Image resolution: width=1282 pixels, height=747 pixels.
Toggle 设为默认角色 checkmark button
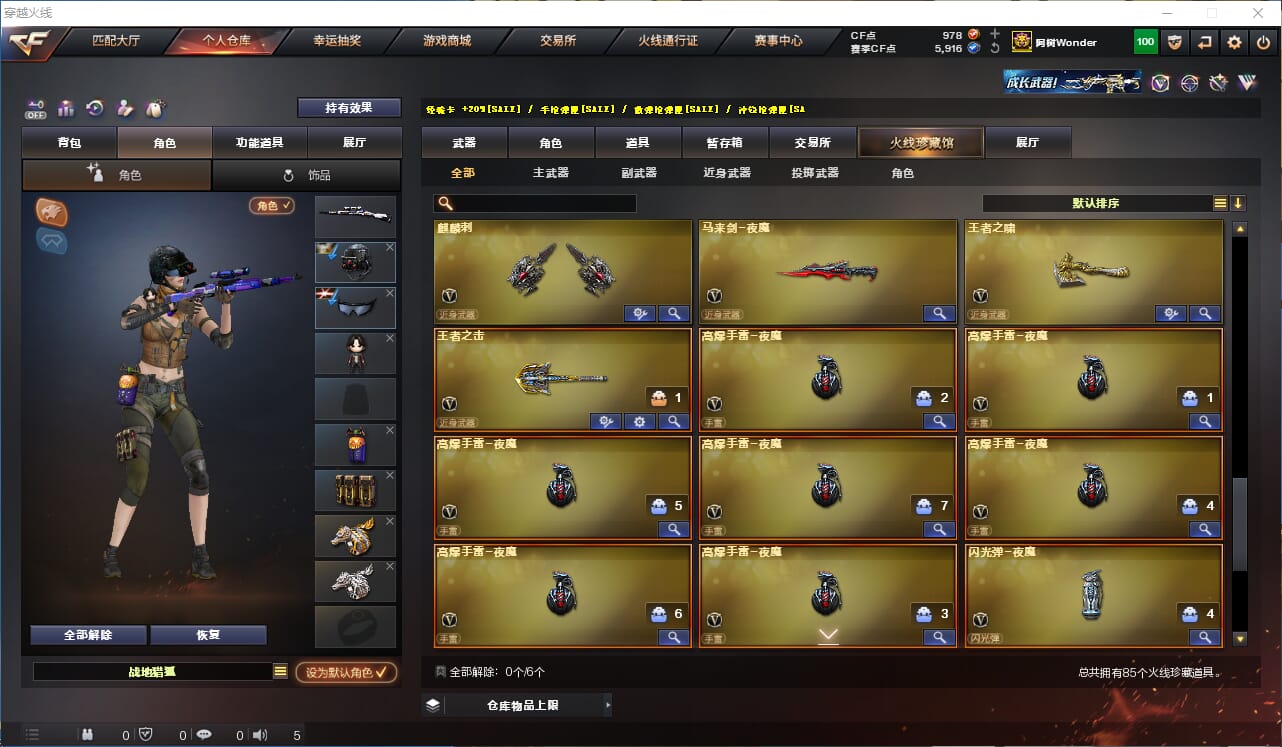point(346,672)
